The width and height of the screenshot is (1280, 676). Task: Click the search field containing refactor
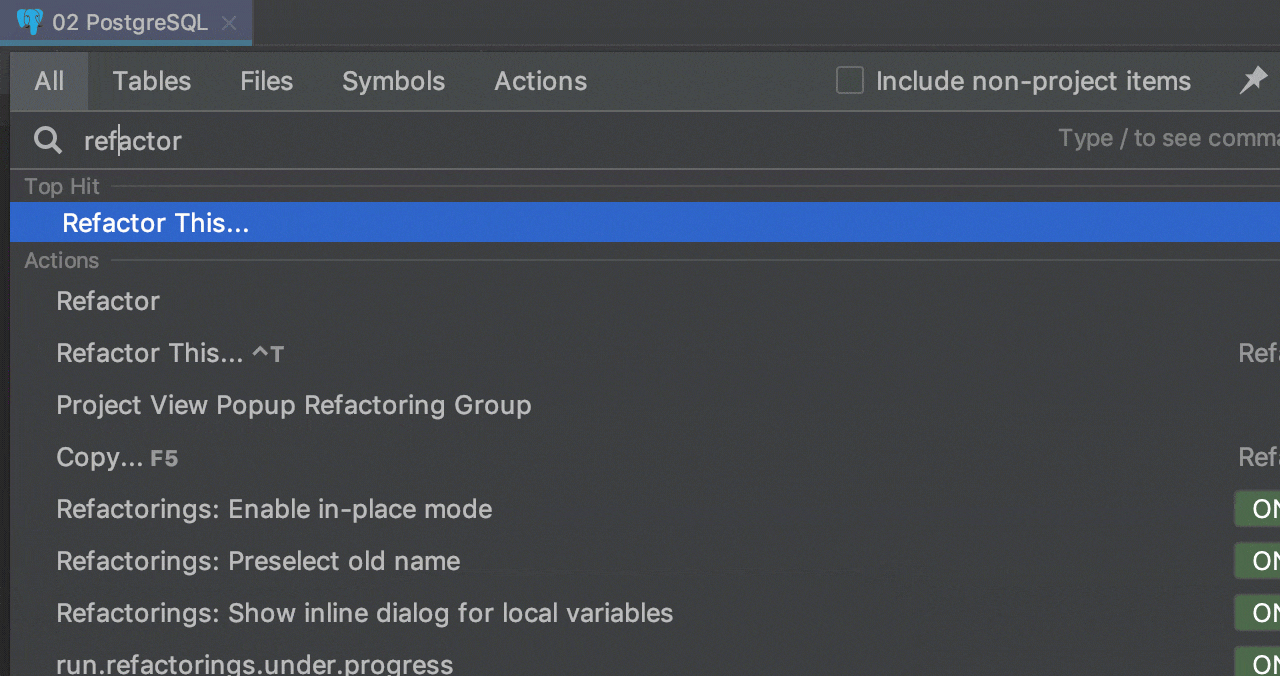point(500,141)
